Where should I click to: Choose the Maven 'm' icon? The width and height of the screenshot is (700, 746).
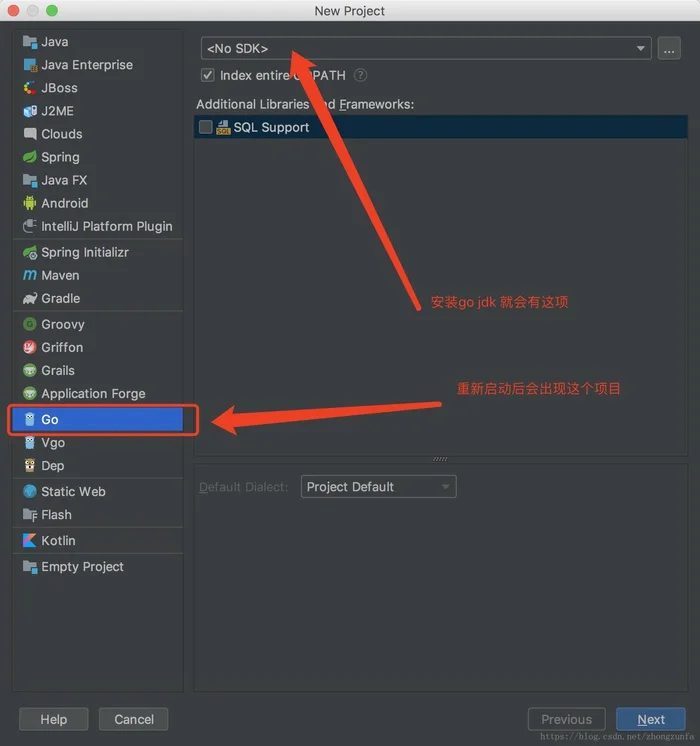(30, 275)
